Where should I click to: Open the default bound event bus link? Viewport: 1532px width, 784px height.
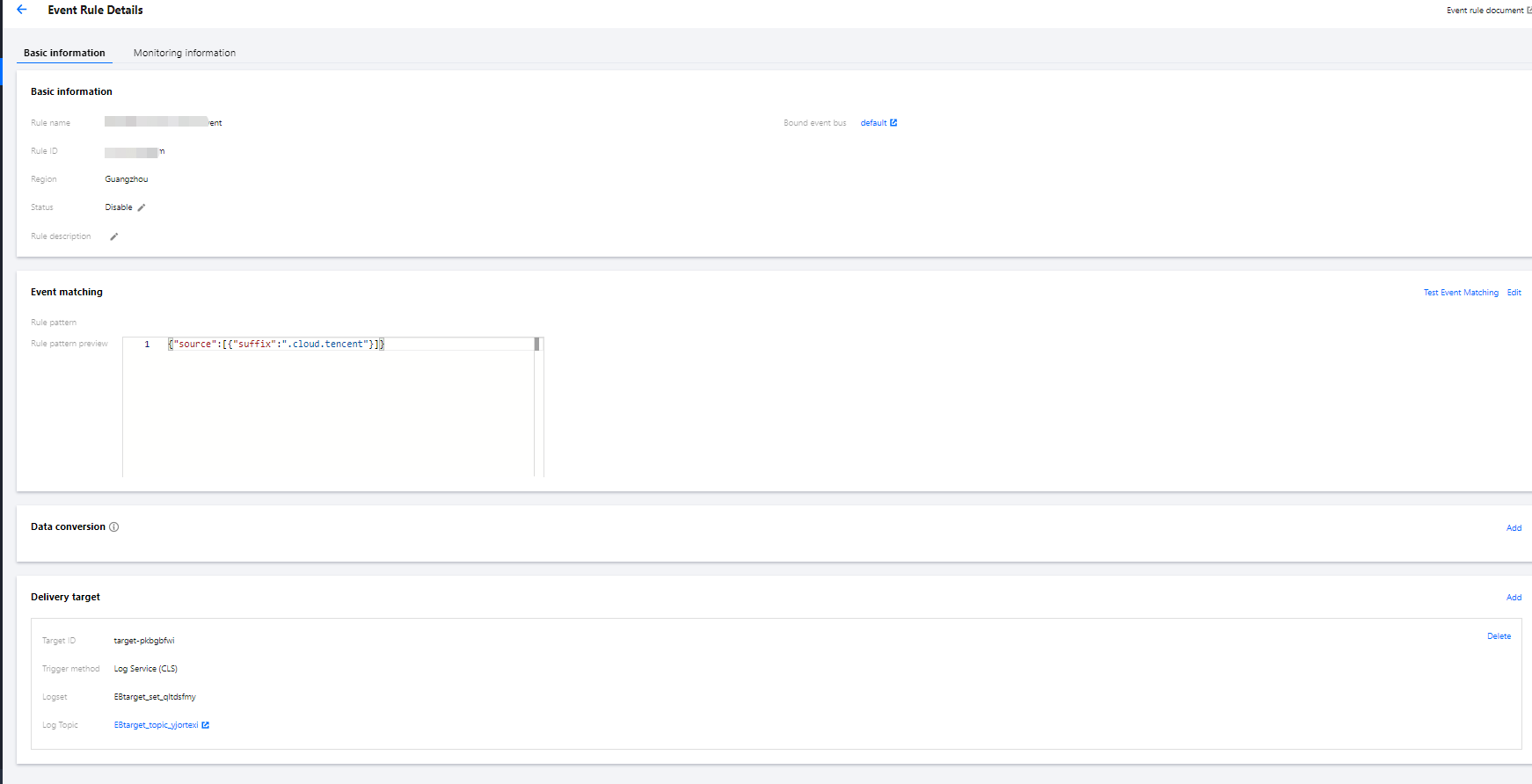coord(872,123)
